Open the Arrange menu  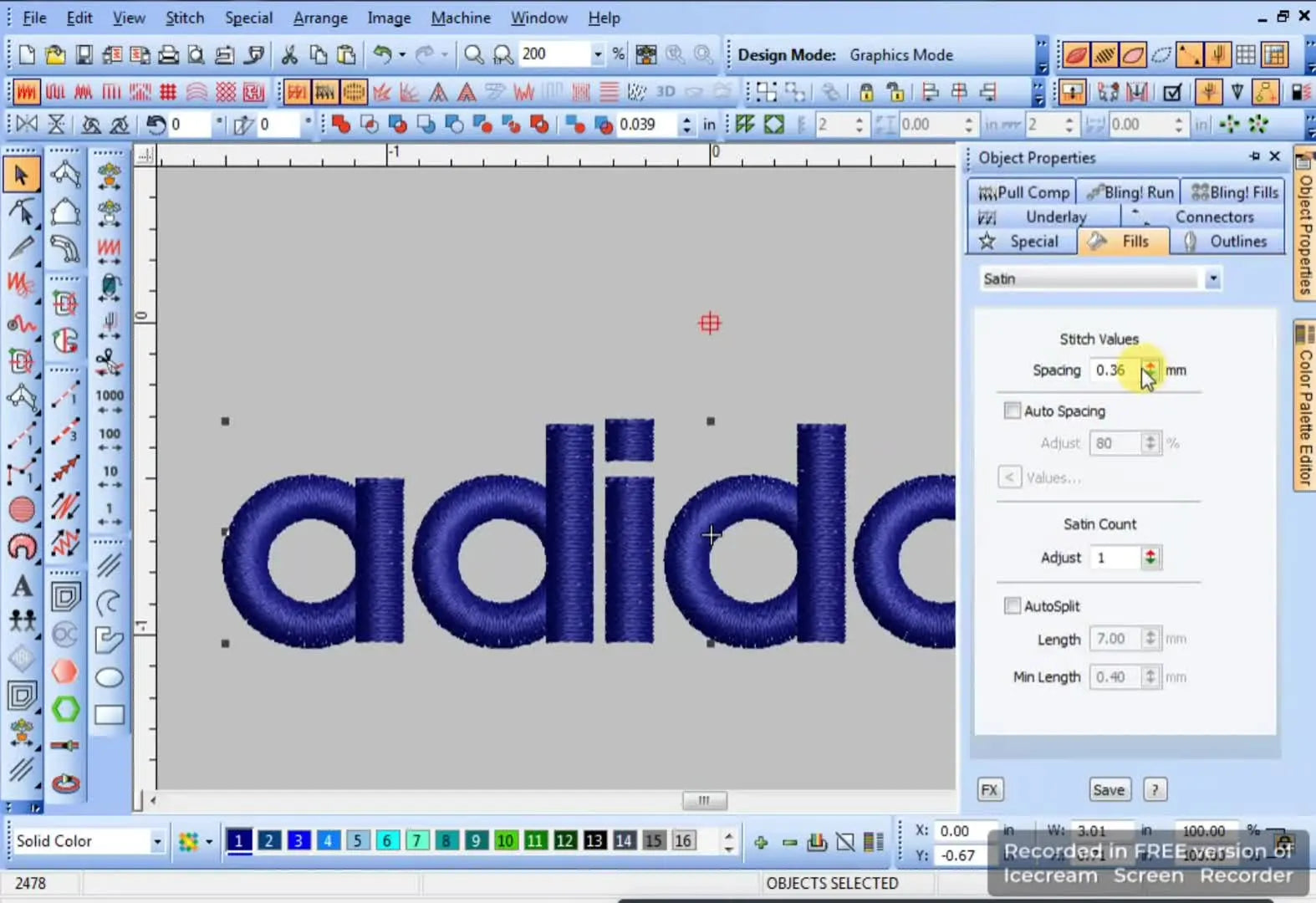point(320,18)
